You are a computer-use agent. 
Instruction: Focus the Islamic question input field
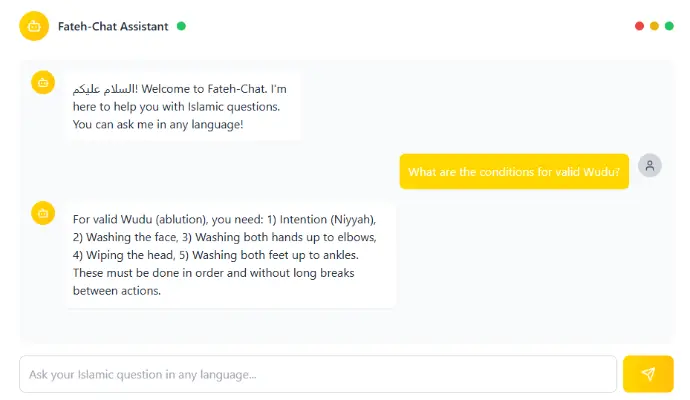pyautogui.click(x=317, y=374)
